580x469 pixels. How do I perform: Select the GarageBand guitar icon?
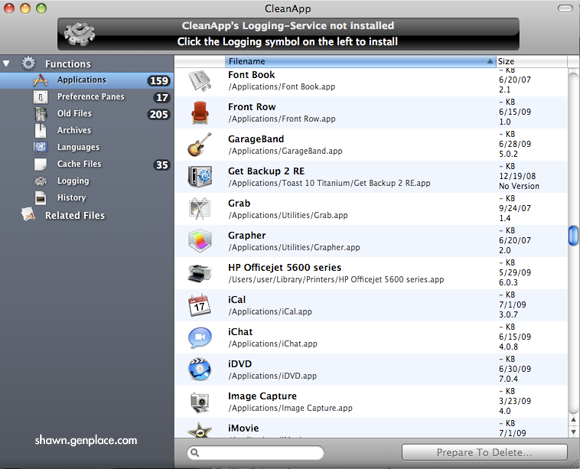coord(200,145)
